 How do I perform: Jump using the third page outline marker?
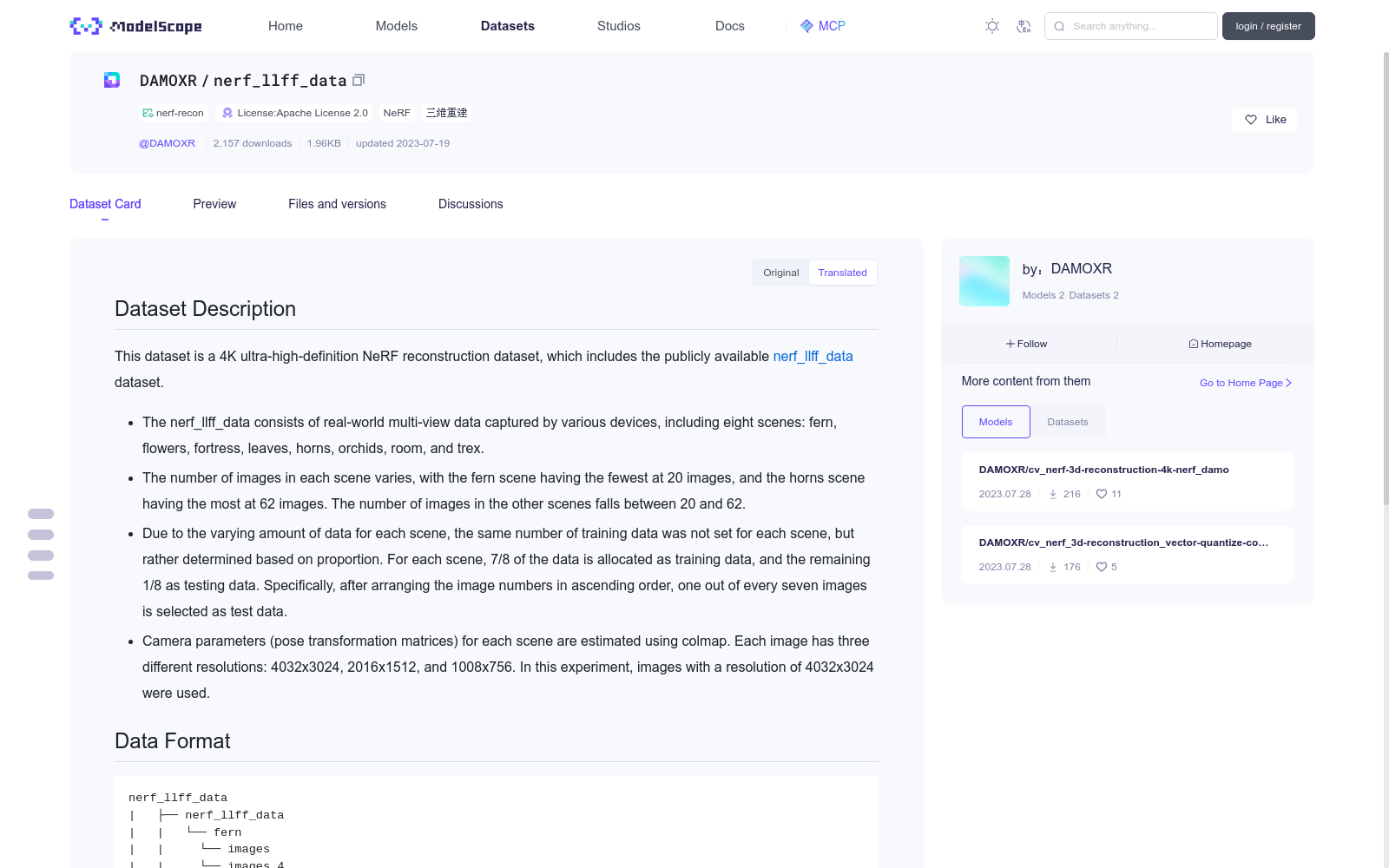pos(41,556)
